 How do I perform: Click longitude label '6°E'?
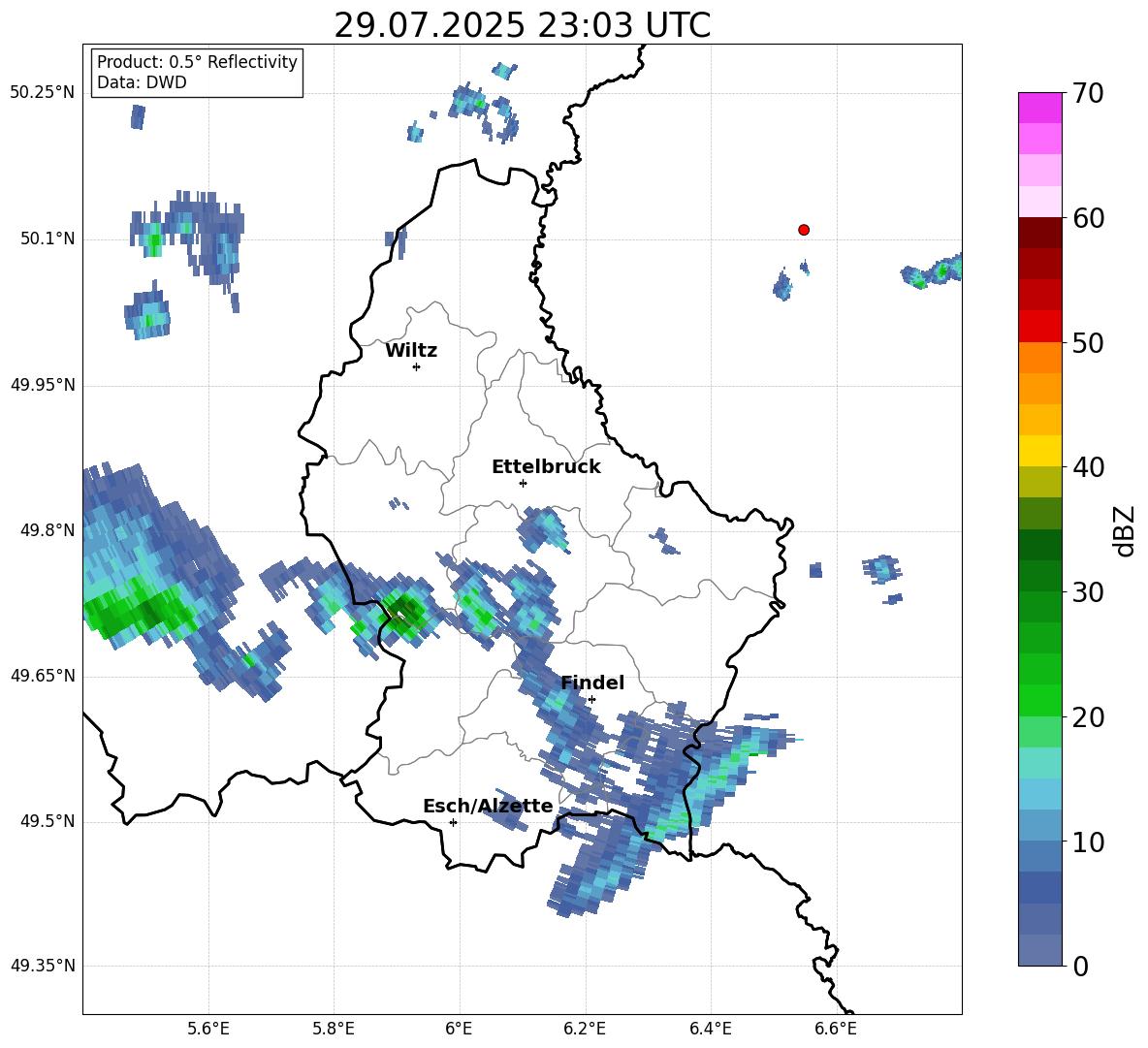click(459, 1029)
